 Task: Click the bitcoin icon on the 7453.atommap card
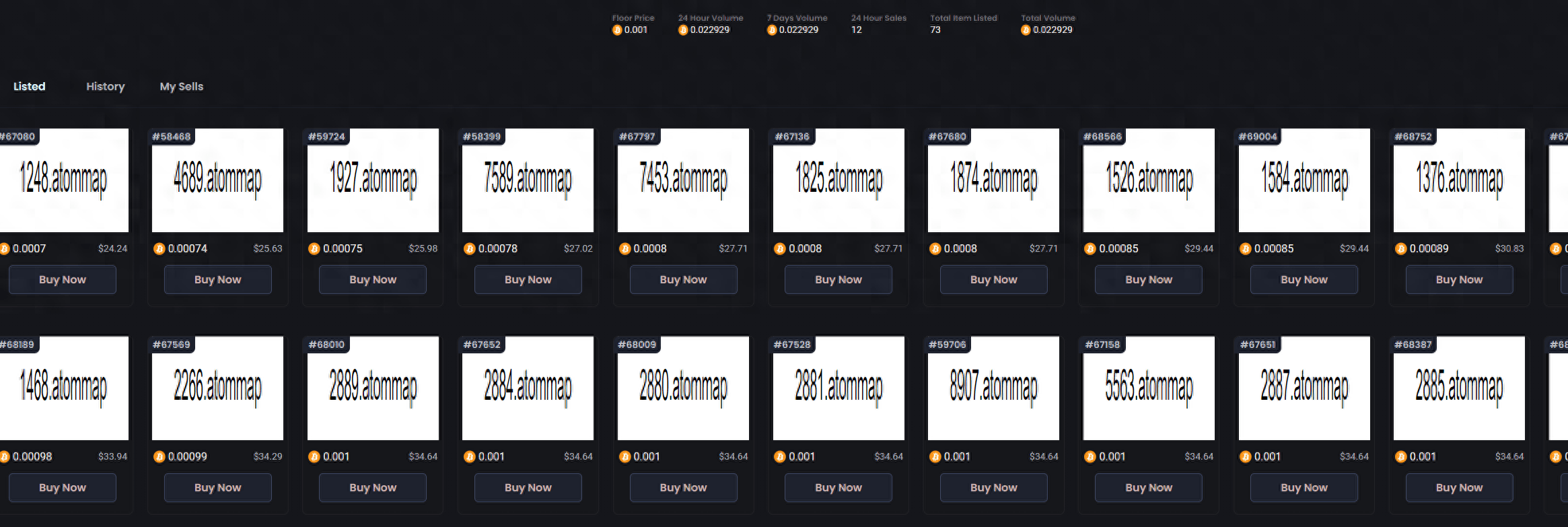[x=625, y=249]
